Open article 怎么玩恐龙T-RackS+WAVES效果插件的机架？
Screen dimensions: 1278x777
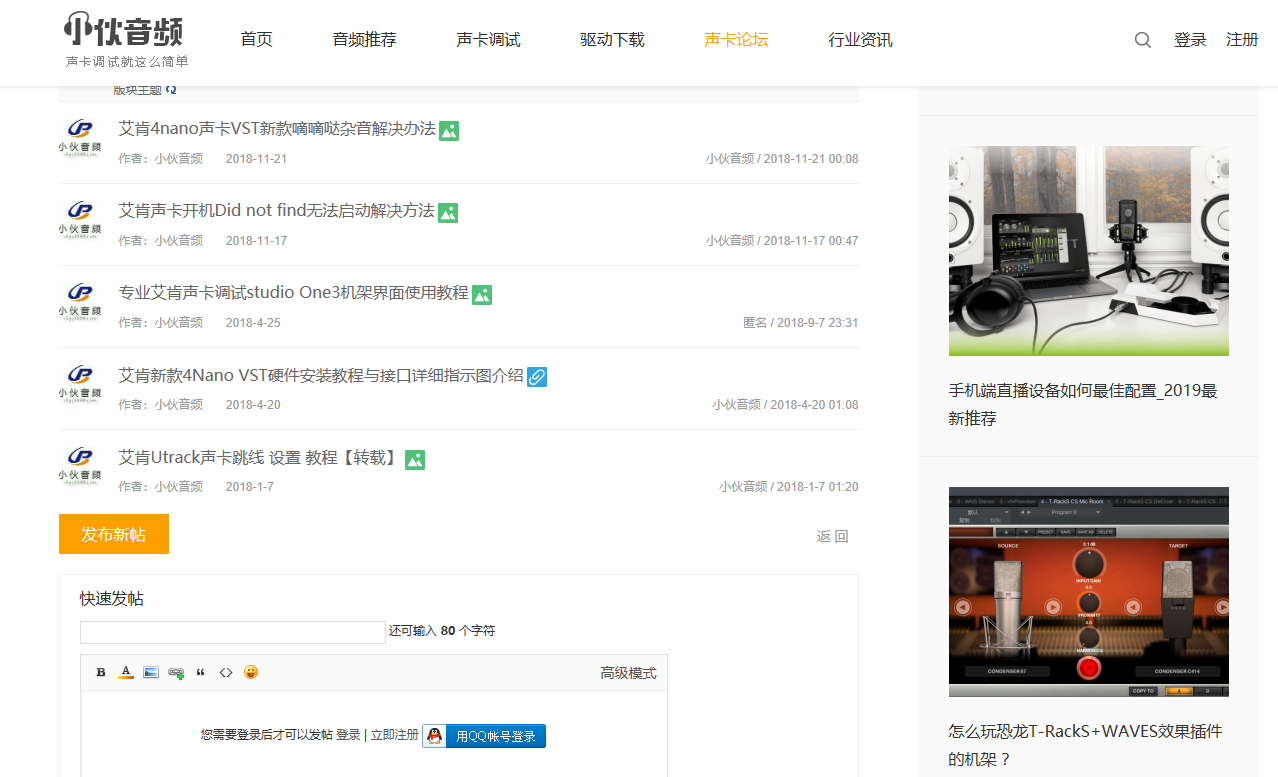[x=1085, y=745]
